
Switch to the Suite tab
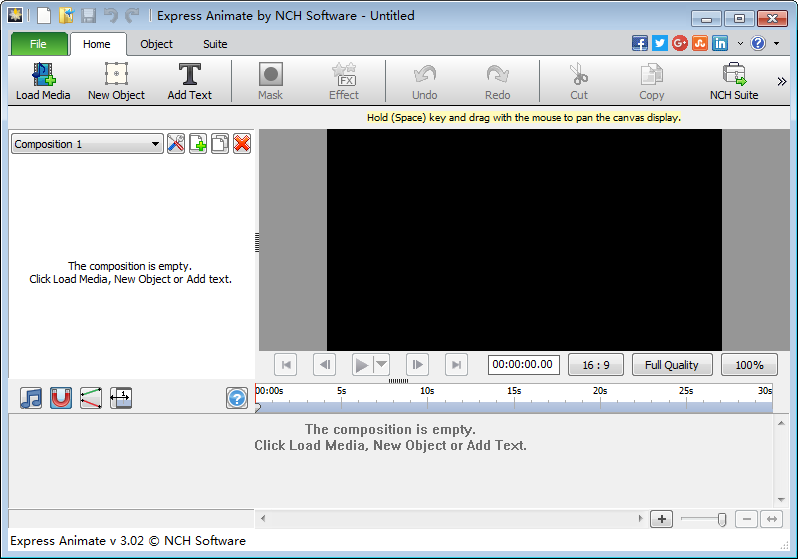215,44
